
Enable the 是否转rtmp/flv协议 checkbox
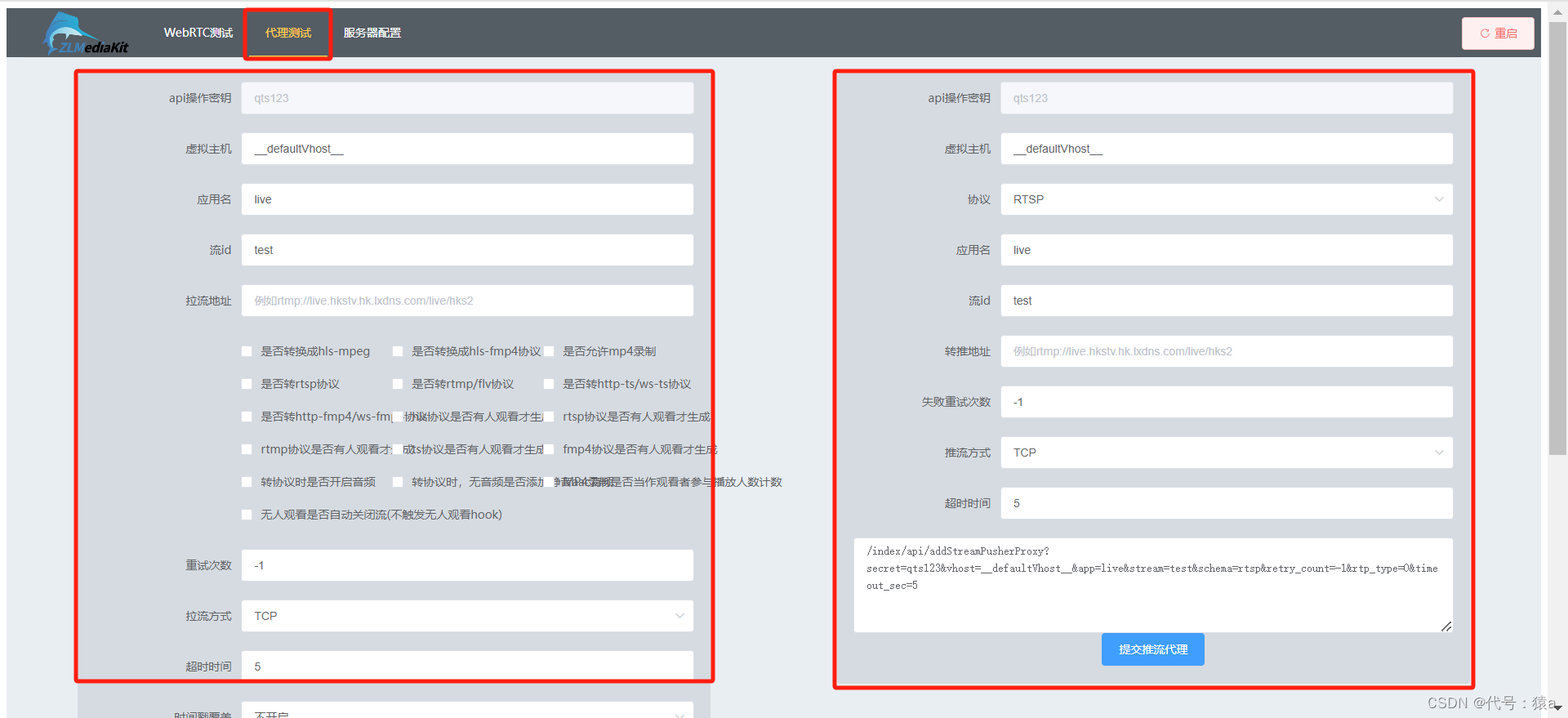click(398, 384)
